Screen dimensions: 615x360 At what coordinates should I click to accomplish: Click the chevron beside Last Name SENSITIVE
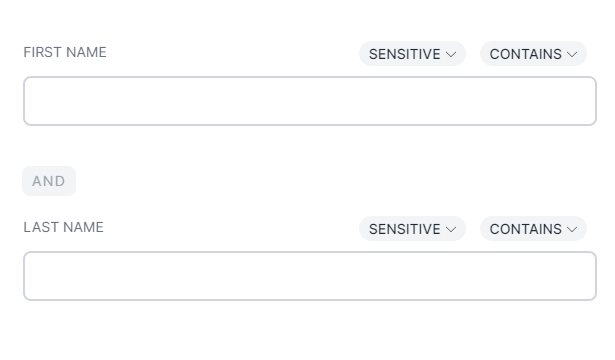451,229
